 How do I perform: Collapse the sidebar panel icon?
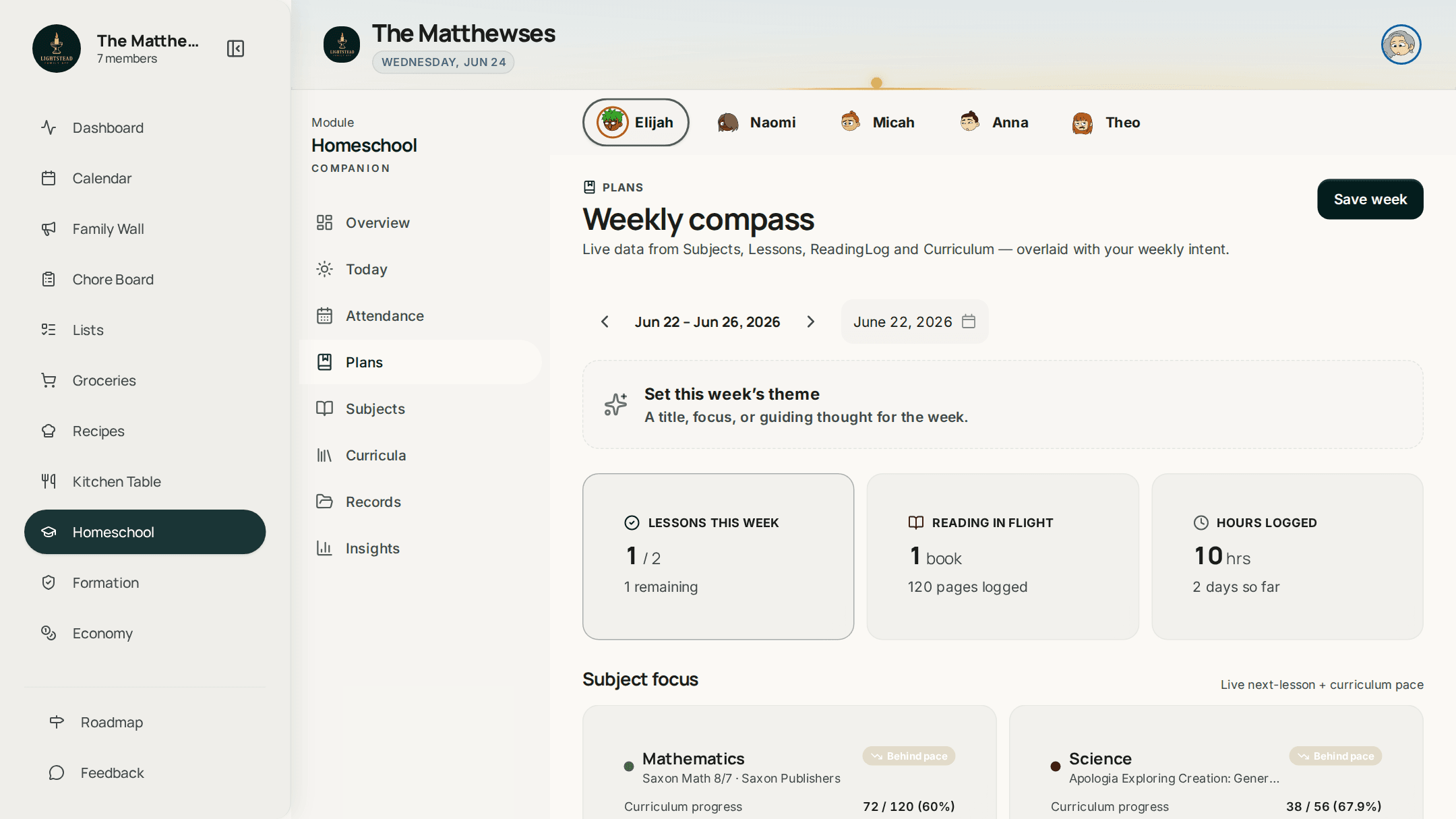pos(235,49)
